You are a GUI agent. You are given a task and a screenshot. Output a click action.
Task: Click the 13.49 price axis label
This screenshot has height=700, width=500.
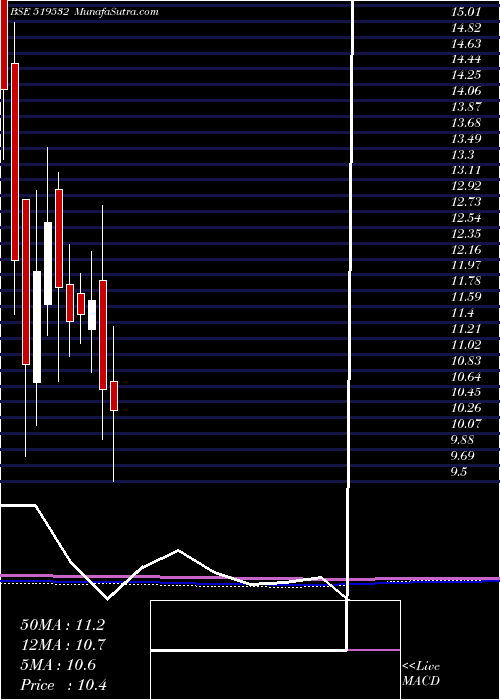[466, 139]
